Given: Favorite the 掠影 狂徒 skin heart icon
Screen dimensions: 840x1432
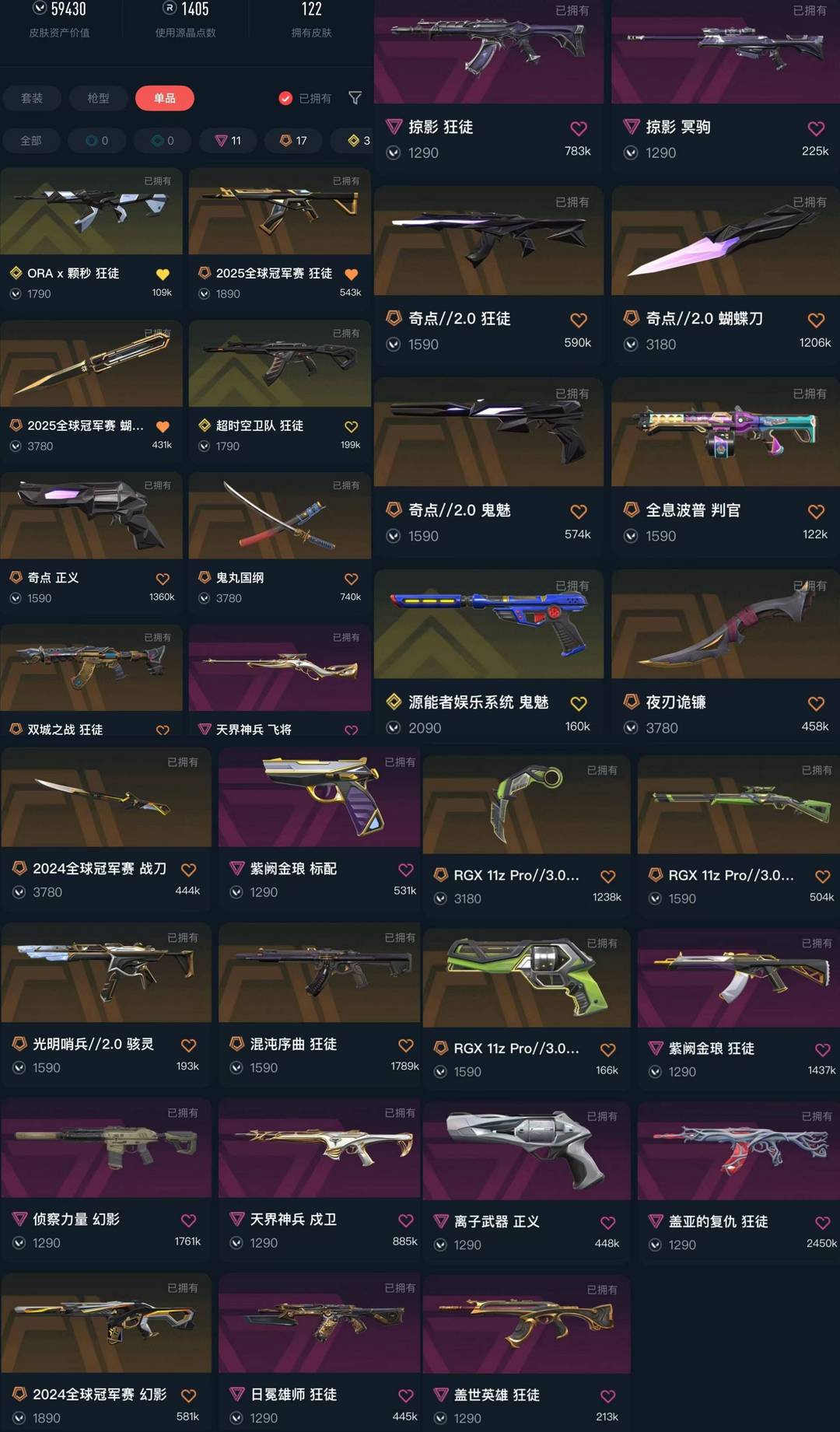Looking at the screenshot, I should pyautogui.click(x=579, y=128).
